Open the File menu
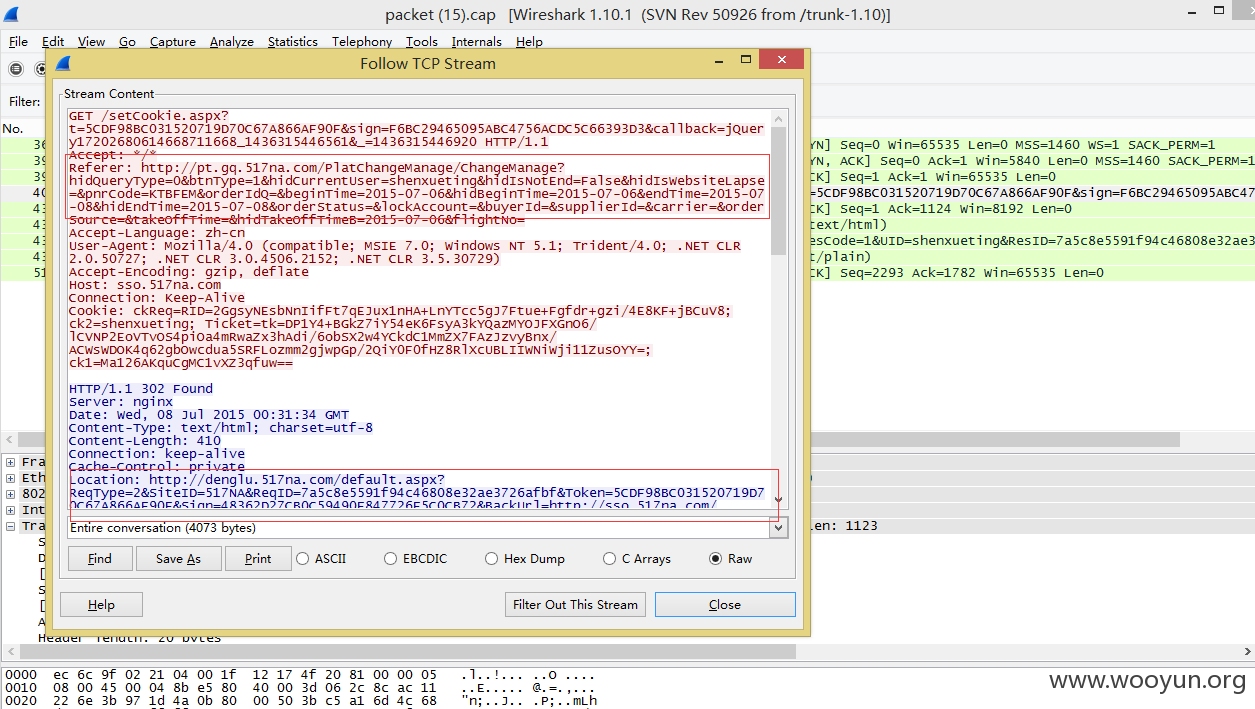Screen dimensions: 1255x709 coord(18,42)
